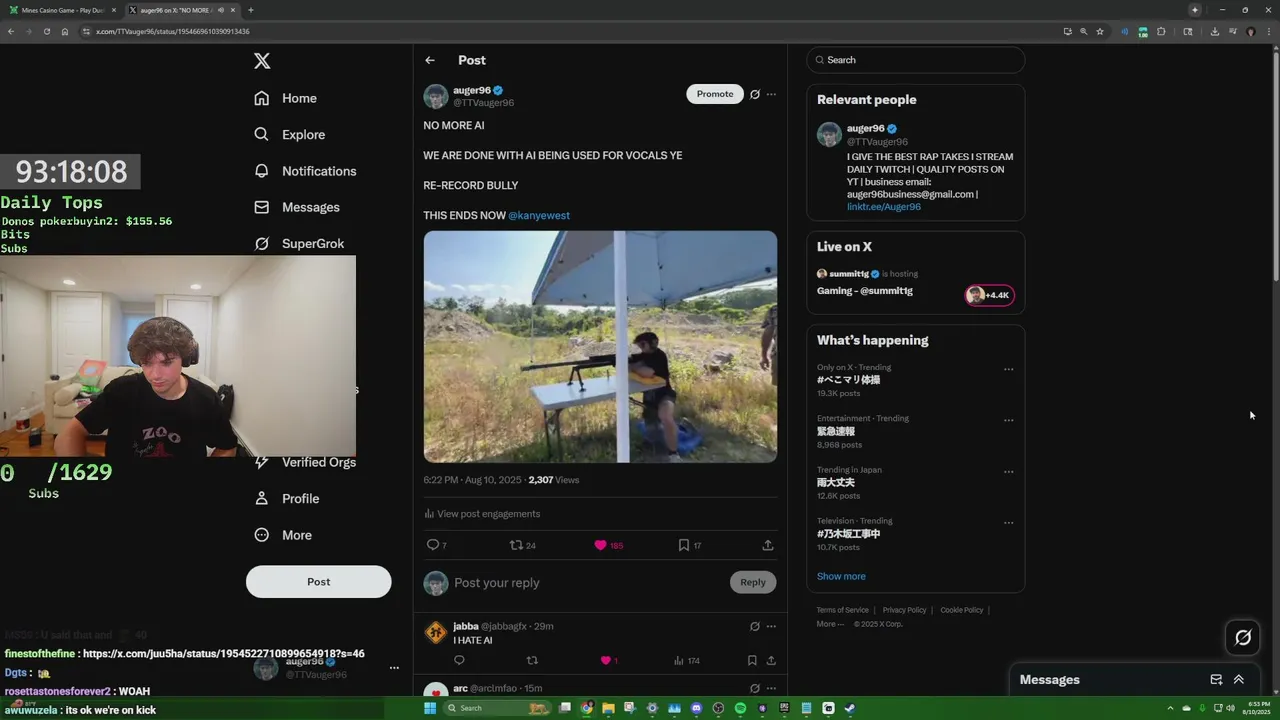Click the views chart icon showing 174
Viewport: 1280px width, 720px height.
[x=686, y=660]
